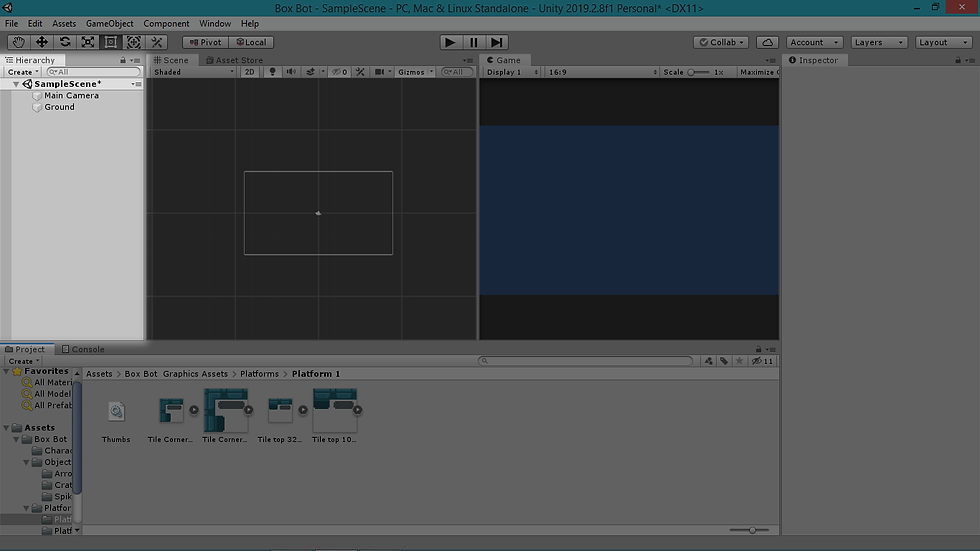The width and height of the screenshot is (980, 551).
Task: Click the Step frame button
Action: point(497,42)
